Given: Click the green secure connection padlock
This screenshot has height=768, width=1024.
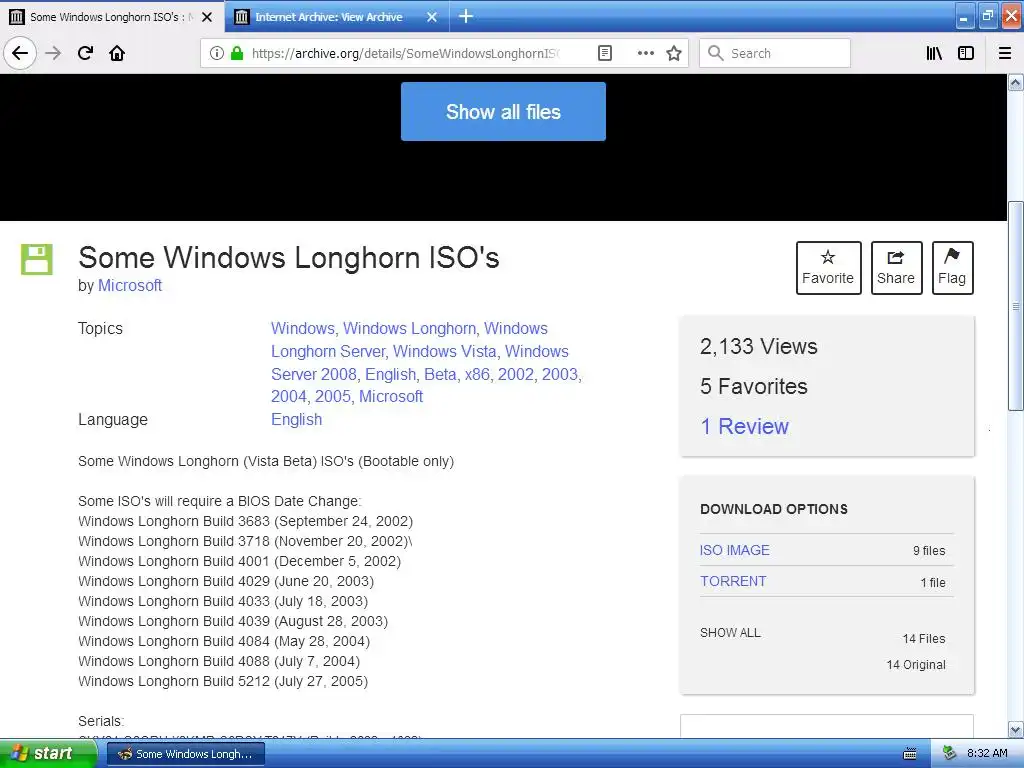Looking at the screenshot, I should [x=236, y=53].
